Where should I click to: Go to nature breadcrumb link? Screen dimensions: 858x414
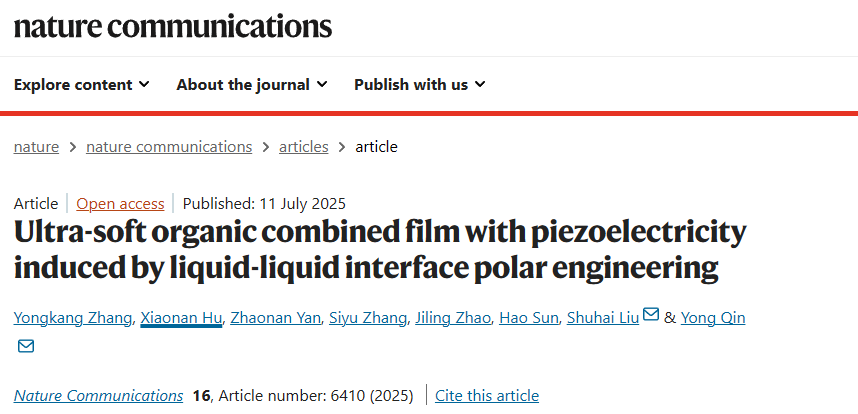click(x=36, y=146)
